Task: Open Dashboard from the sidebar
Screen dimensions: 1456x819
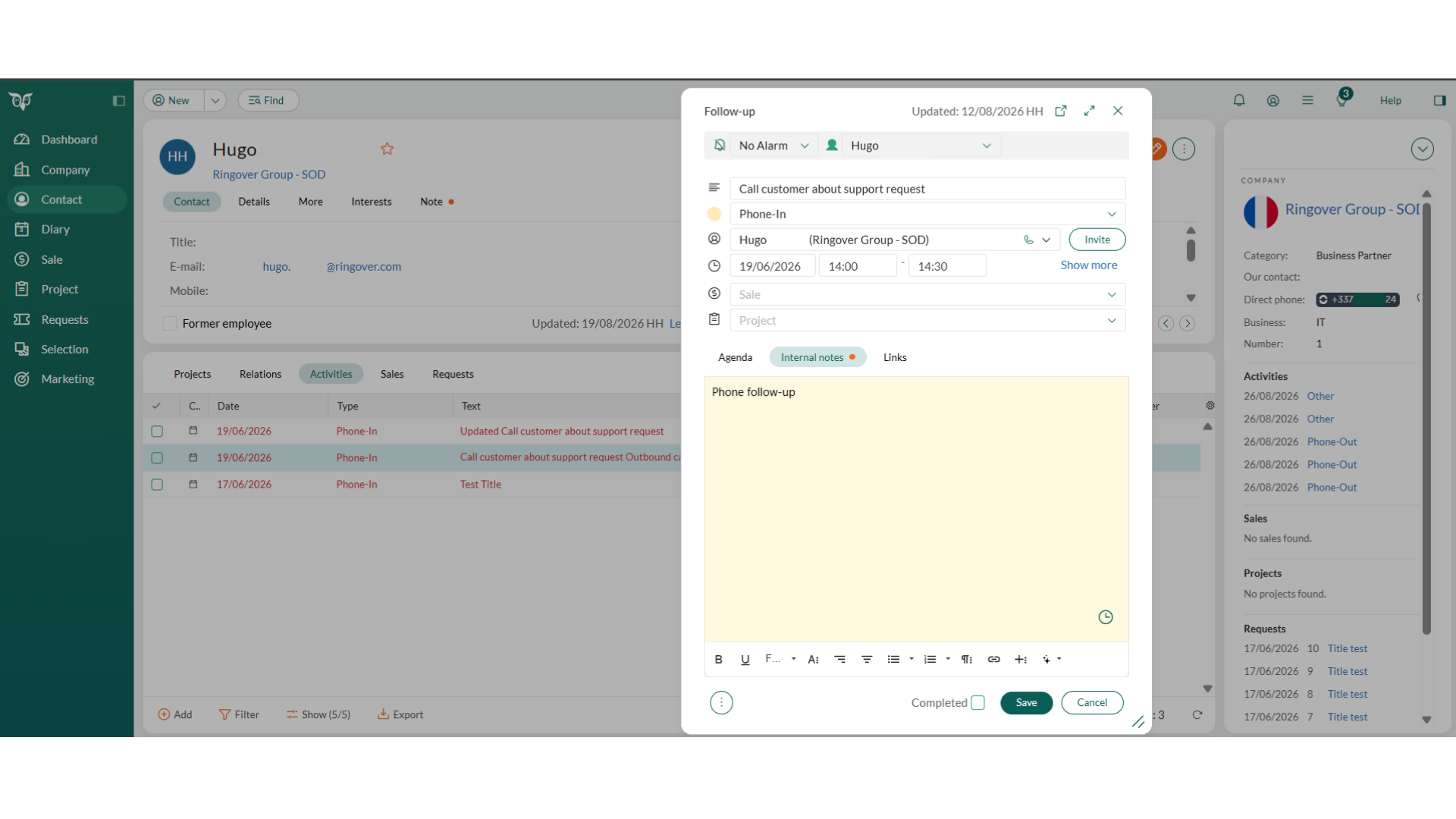Action: coord(68,140)
